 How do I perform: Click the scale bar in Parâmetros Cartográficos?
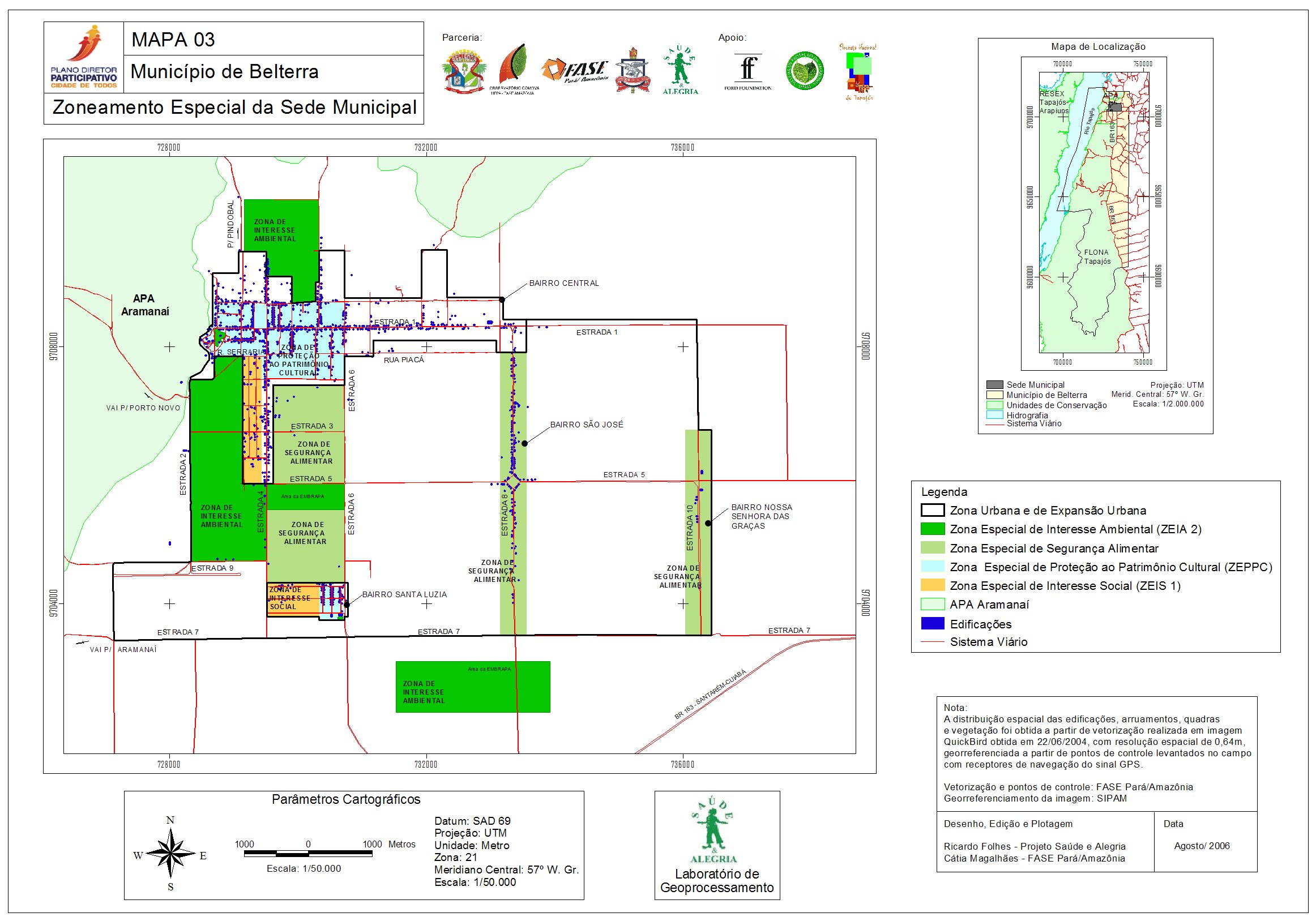point(308,854)
